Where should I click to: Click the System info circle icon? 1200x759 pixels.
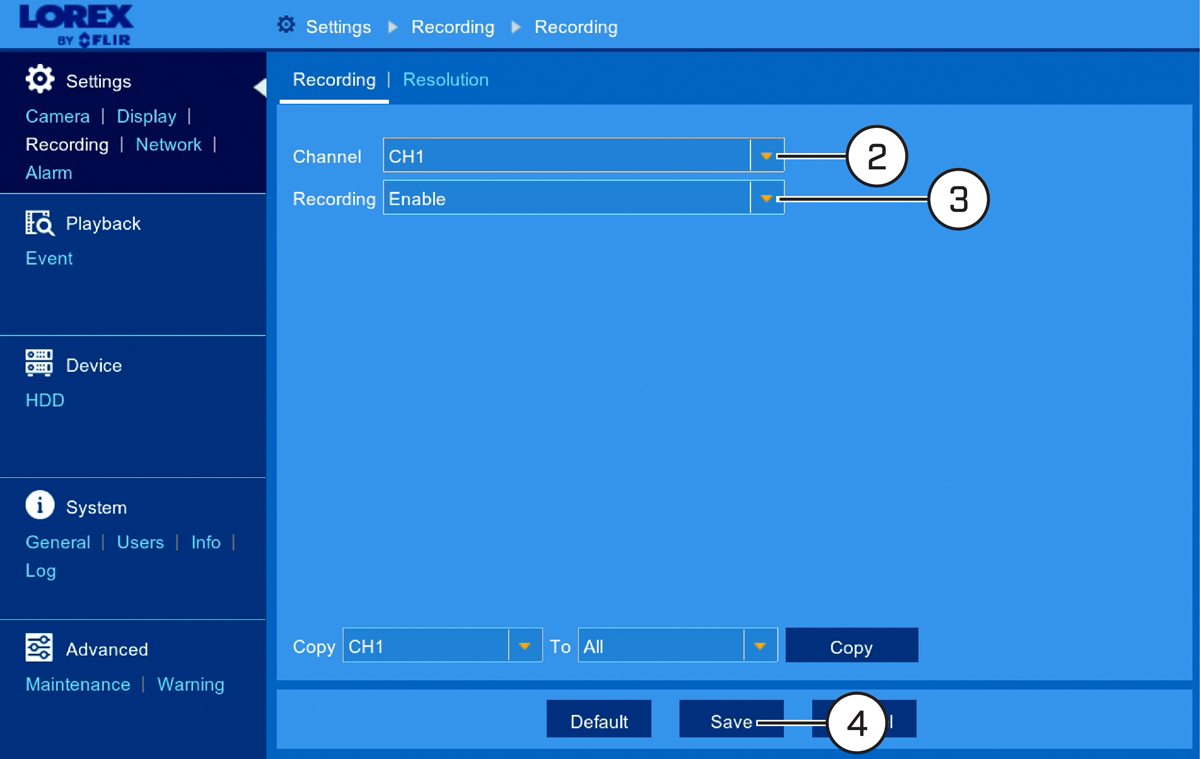40,506
